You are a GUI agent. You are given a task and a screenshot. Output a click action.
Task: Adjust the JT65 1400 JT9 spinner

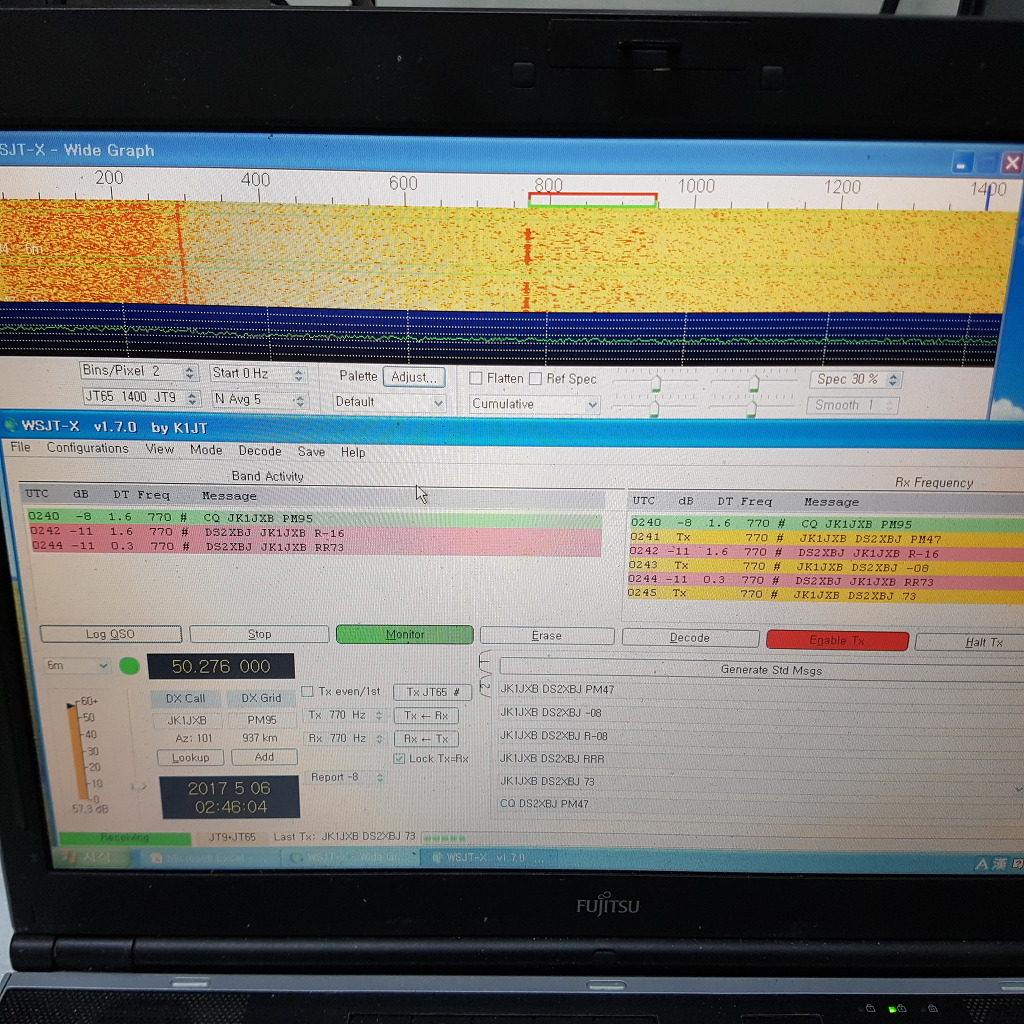pos(192,398)
